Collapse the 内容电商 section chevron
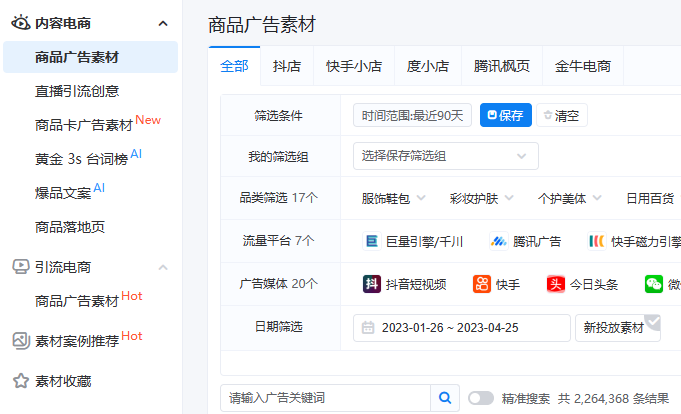Screen dimensions: 681x414 pyautogui.click(x=163, y=23)
